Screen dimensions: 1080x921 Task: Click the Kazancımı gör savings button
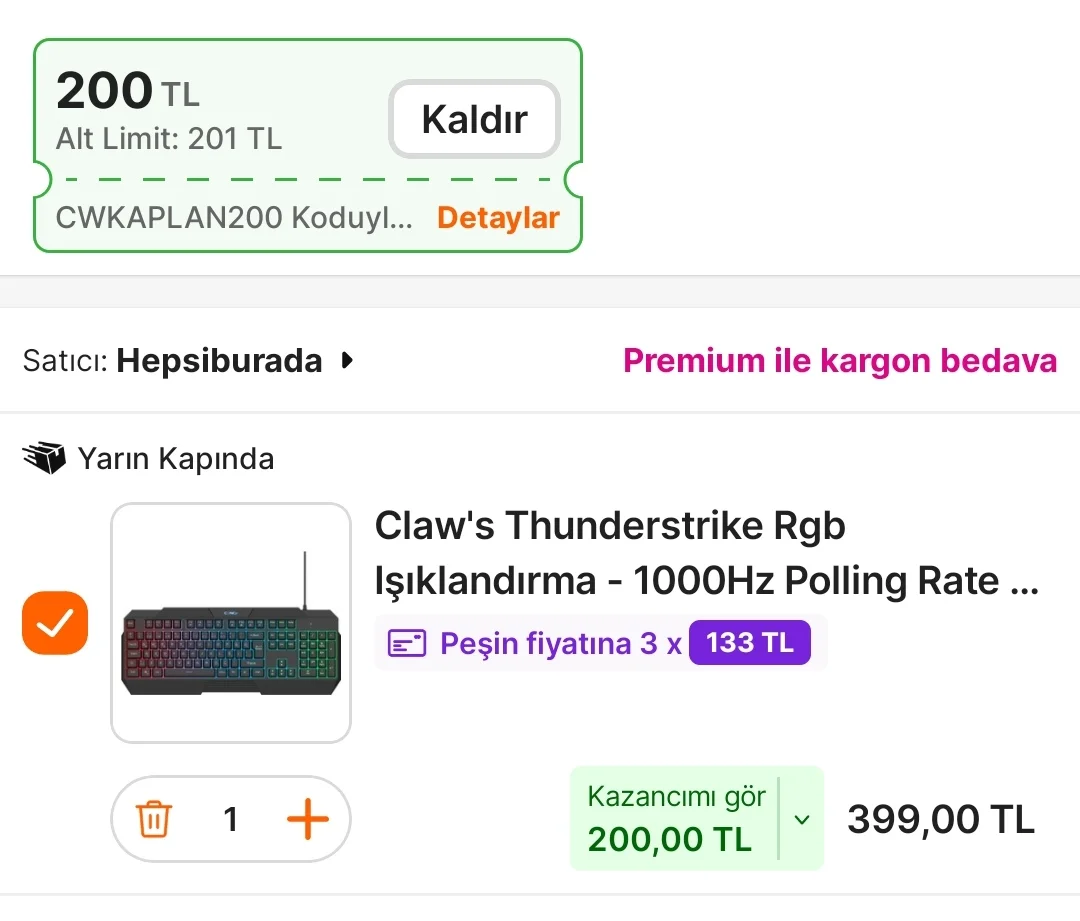[x=675, y=818]
